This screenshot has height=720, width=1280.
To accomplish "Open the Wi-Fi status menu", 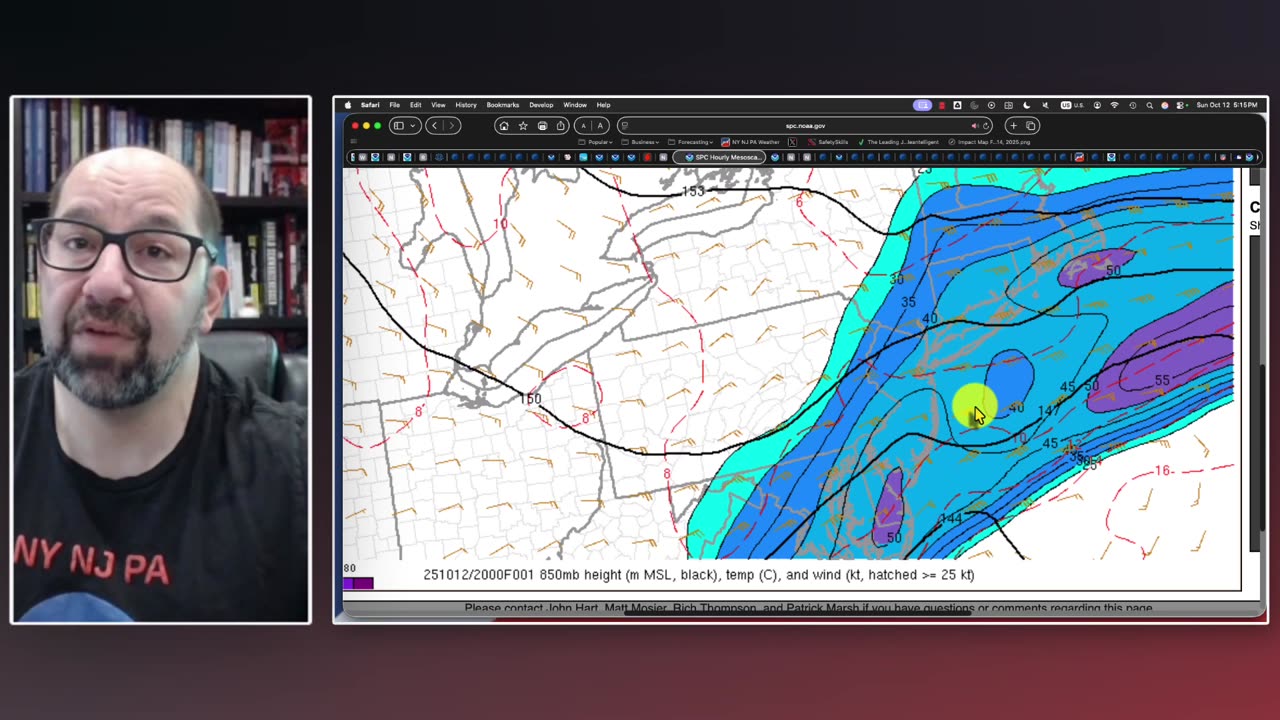I will [x=1114, y=105].
